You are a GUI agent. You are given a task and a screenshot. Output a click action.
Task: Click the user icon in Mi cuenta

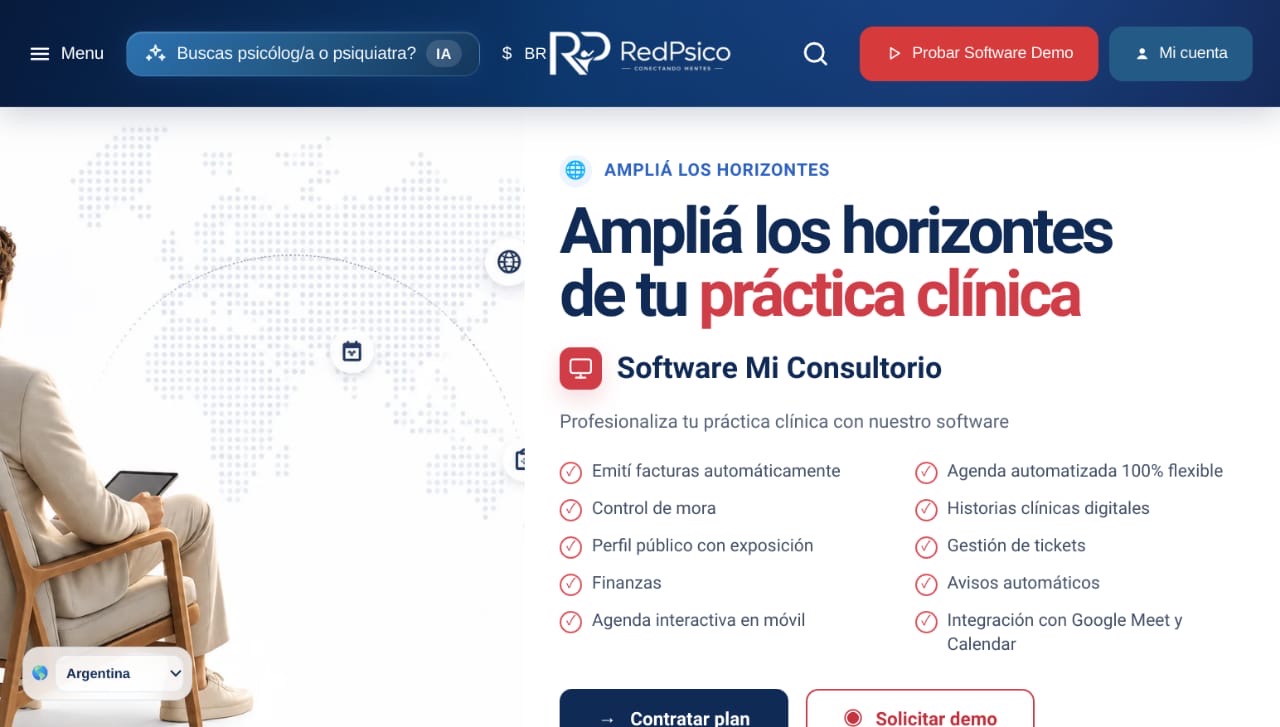click(x=1142, y=54)
